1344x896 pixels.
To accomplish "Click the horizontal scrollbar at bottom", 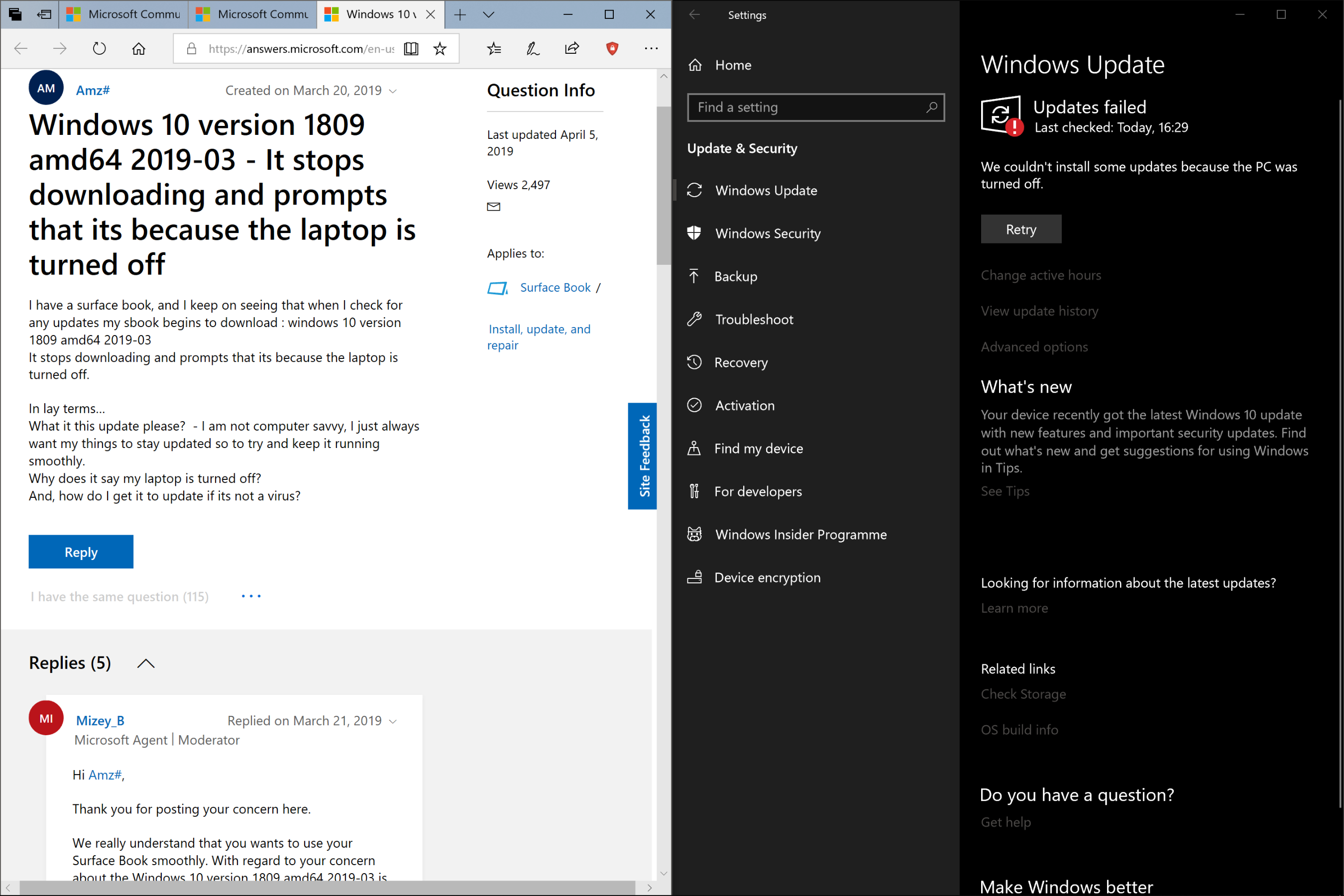I will coord(328,888).
